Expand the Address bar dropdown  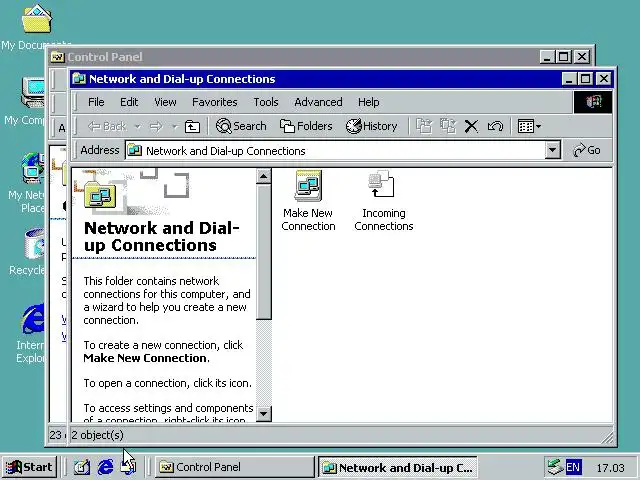pos(552,150)
